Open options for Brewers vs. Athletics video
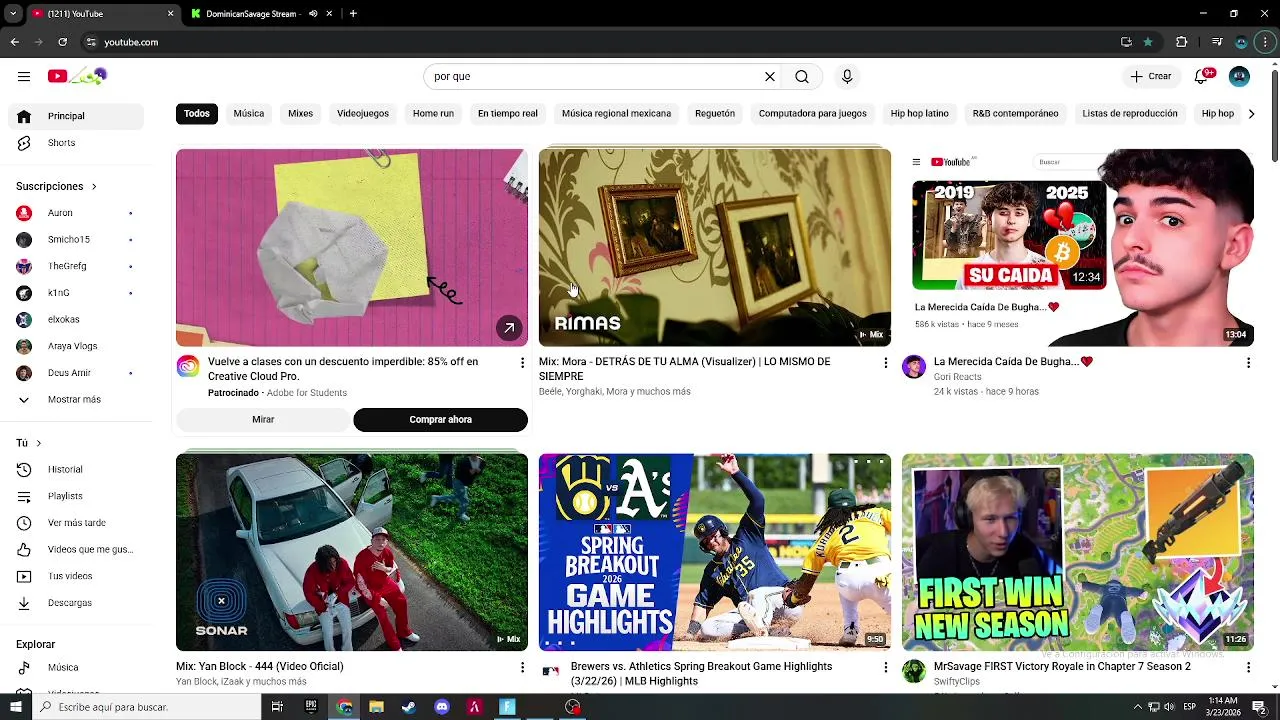The height and width of the screenshot is (720, 1280). (x=885, y=667)
